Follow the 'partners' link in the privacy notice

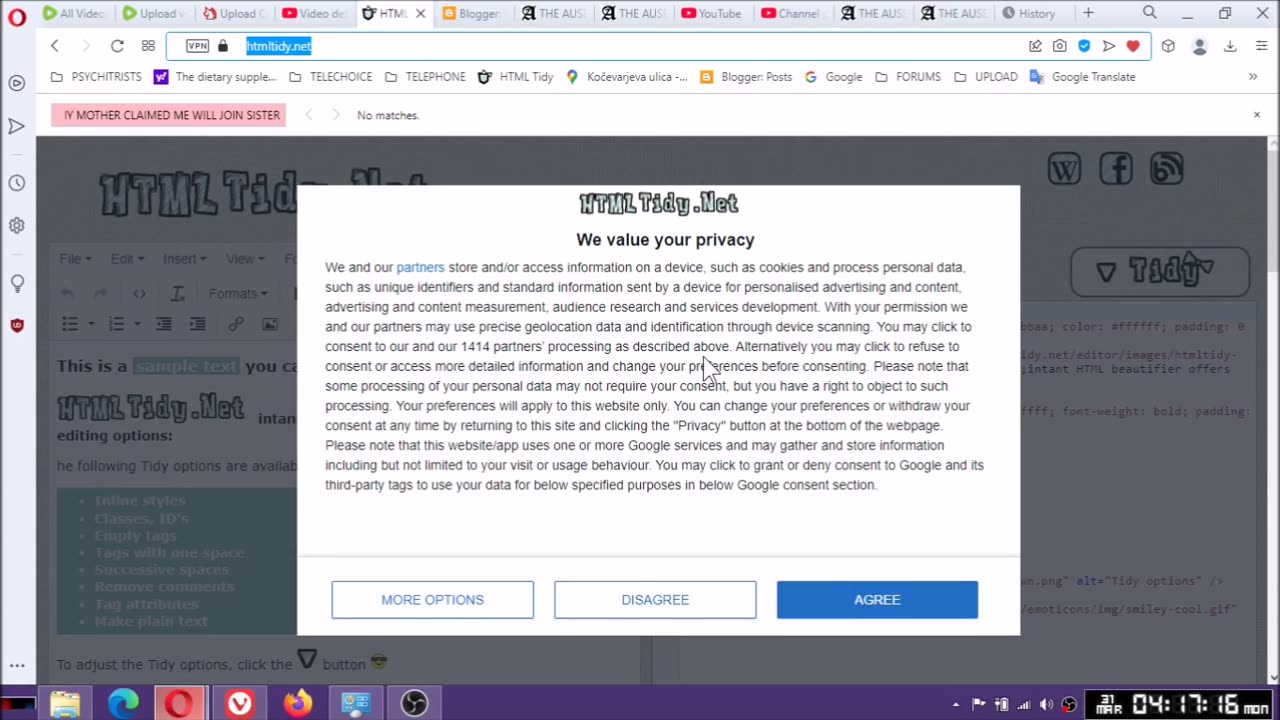pyautogui.click(x=420, y=267)
